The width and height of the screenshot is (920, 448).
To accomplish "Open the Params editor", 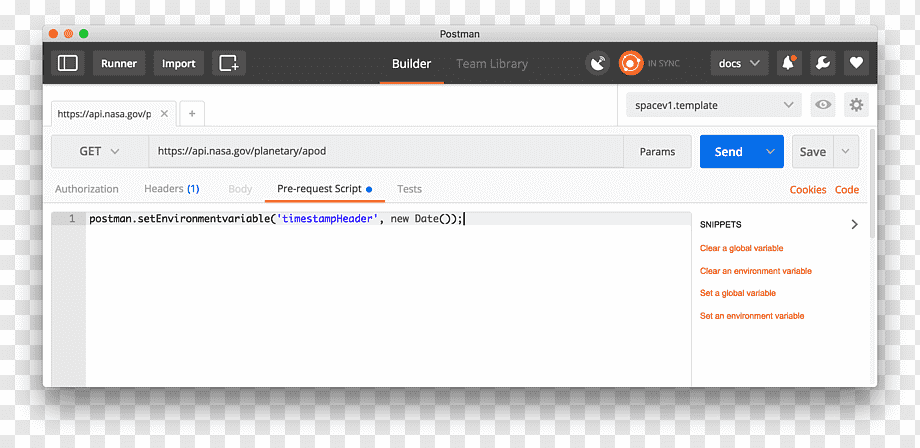I will click(657, 151).
